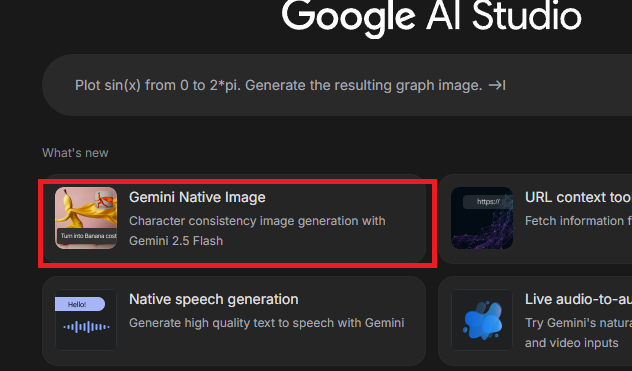Open the URL context tool card title
Viewport: 632px width, 371px height.
coord(578,197)
